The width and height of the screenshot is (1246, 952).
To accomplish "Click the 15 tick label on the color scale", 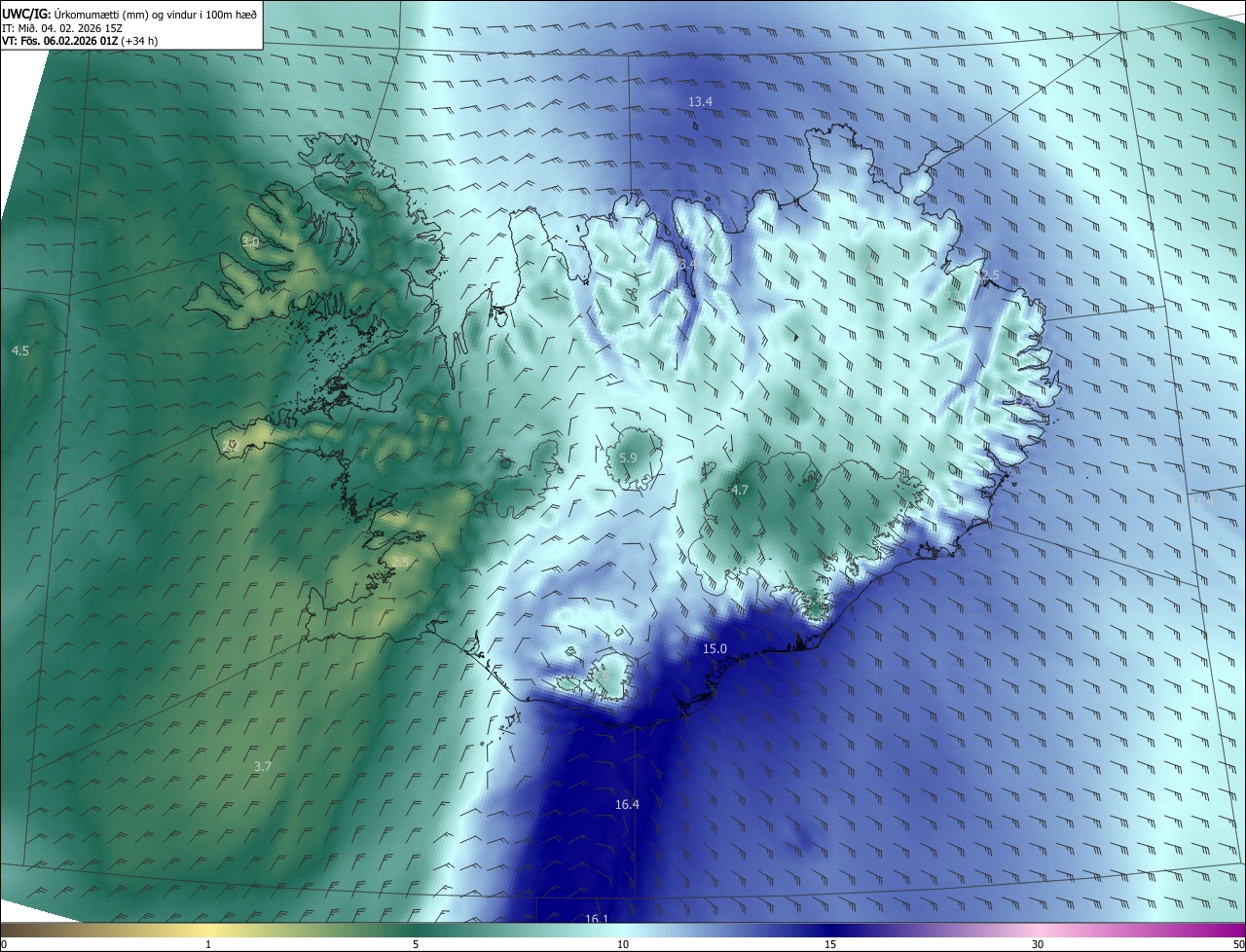I will pyautogui.click(x=830, y=944).
